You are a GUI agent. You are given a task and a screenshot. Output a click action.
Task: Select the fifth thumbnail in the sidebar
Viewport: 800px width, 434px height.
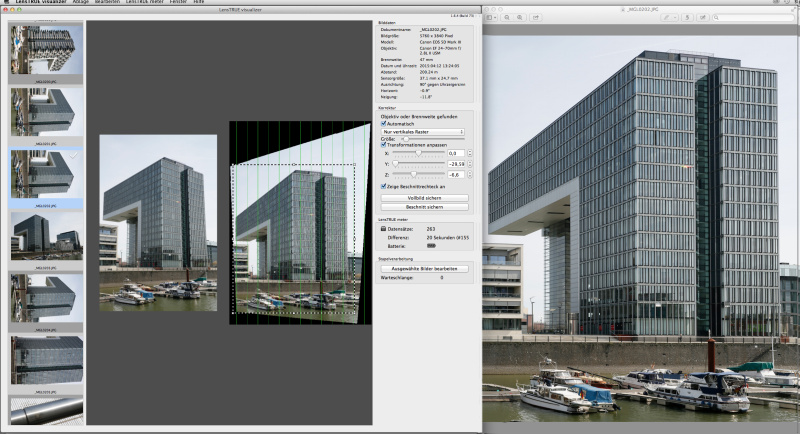(x=46, y=298)
